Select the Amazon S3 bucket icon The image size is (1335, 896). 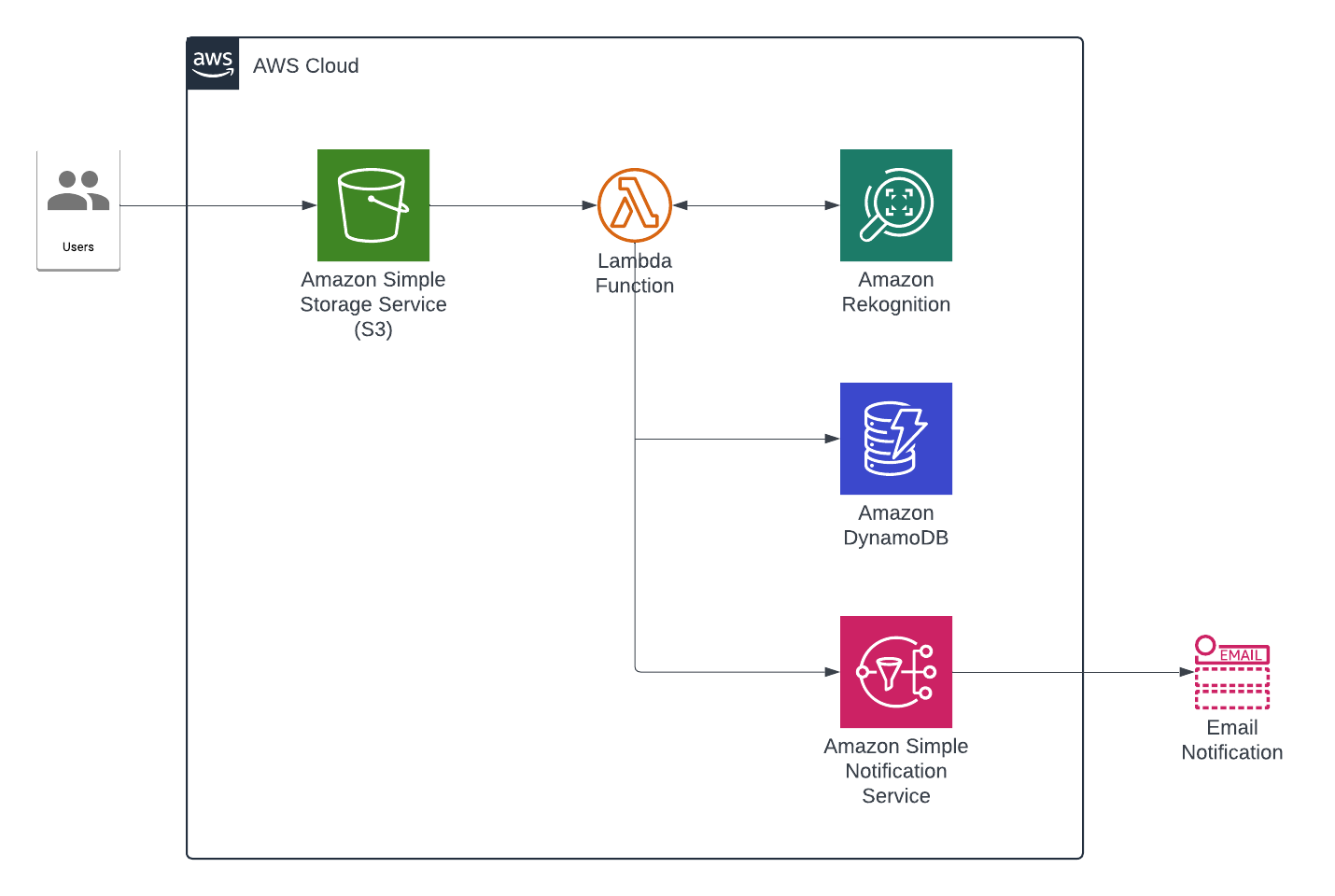coord(373,205)
